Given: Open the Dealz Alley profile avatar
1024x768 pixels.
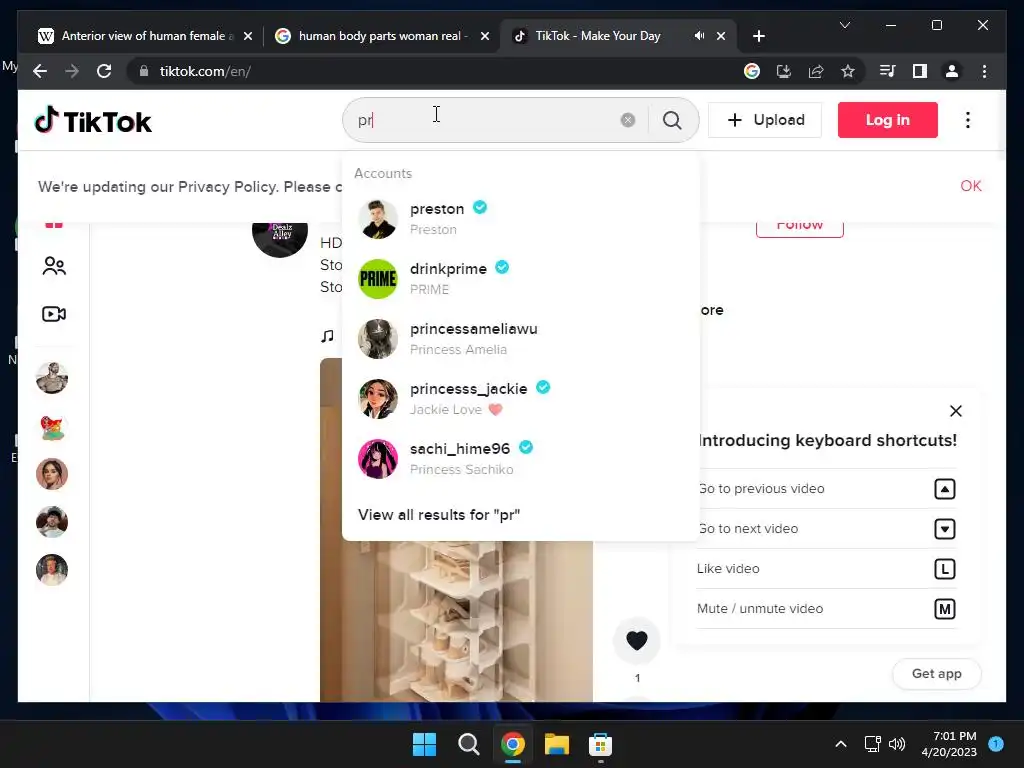Looking at the screenshot, I should [280, 239].
